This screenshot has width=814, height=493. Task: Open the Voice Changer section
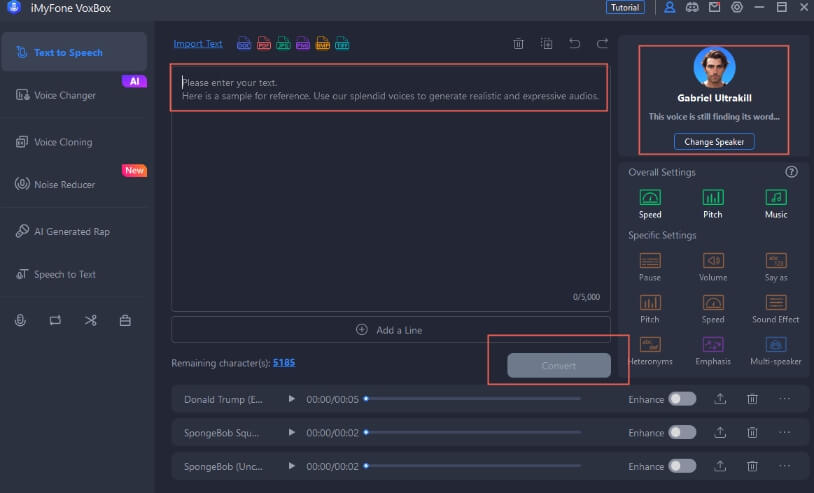74,95
